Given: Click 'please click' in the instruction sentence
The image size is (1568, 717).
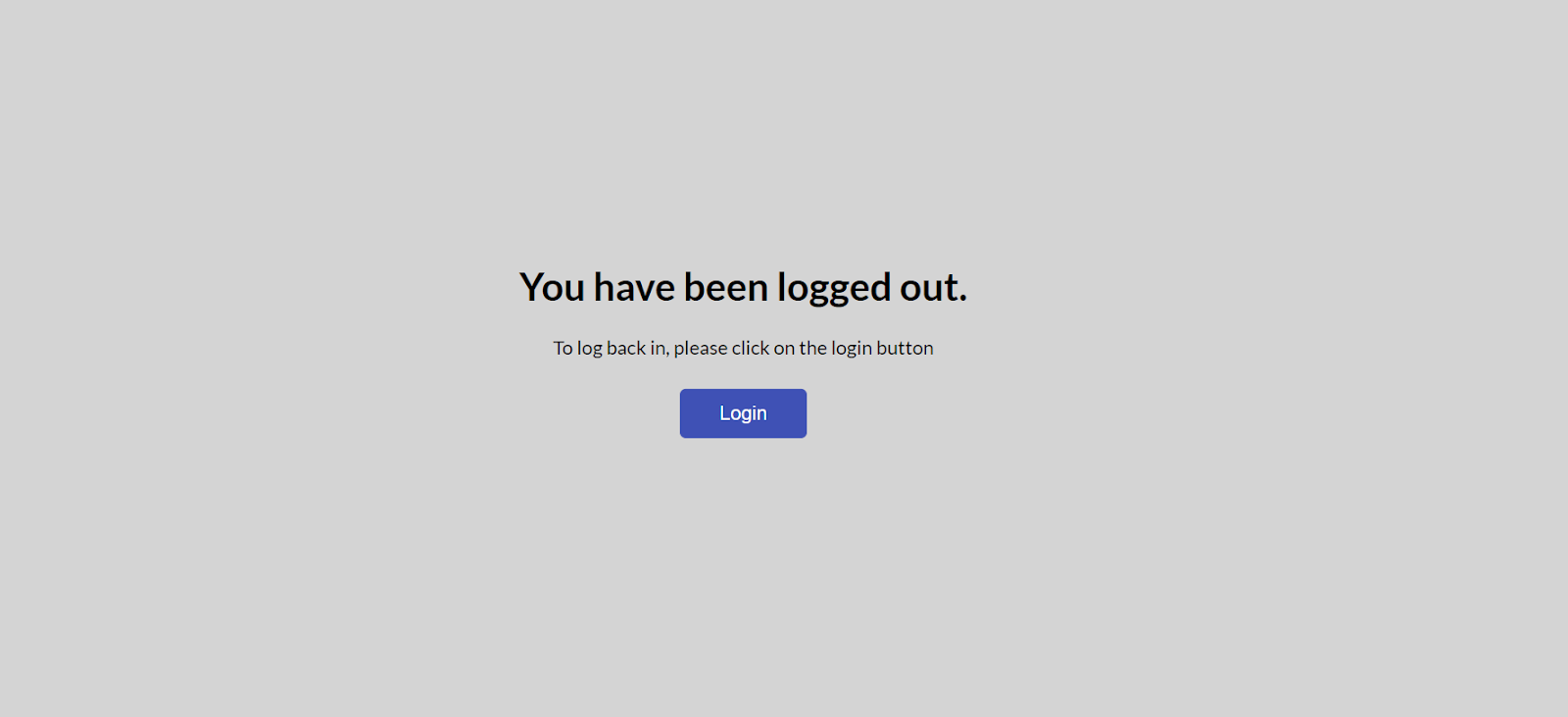Looking at the screenshot, I should coord(721,348).
